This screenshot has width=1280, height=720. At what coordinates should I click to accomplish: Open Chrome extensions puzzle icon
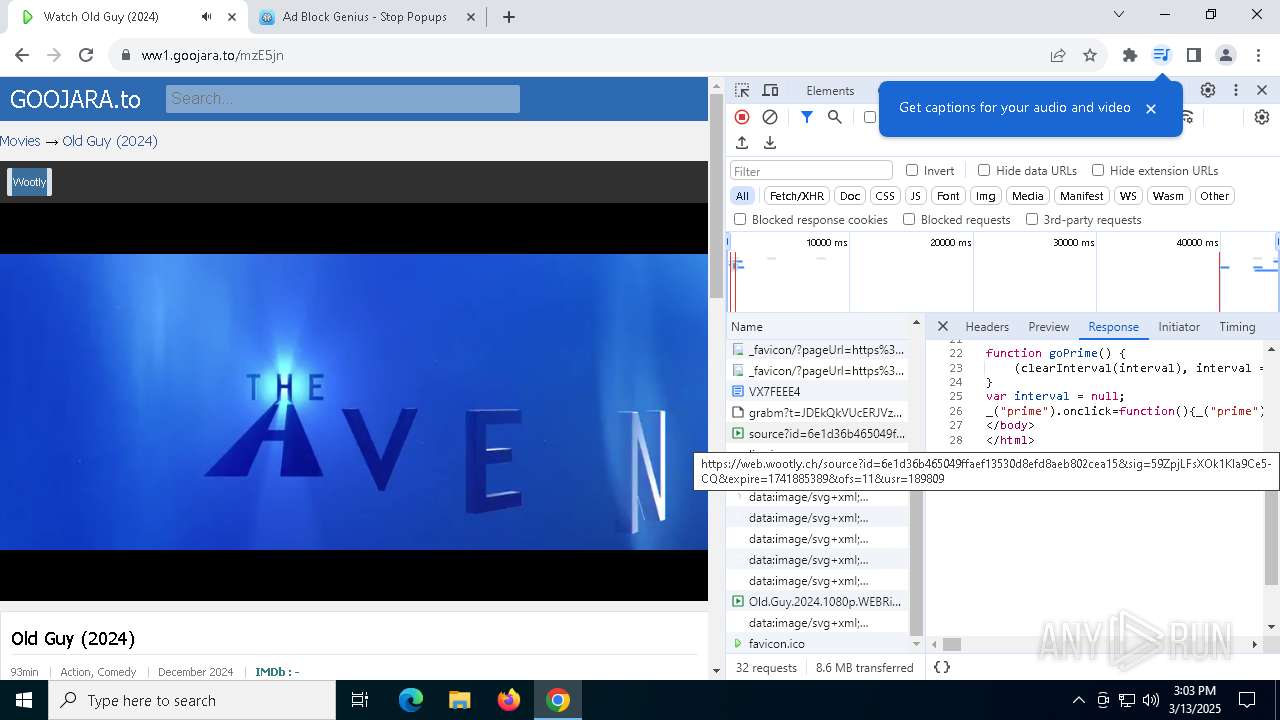pos(1130,55)
